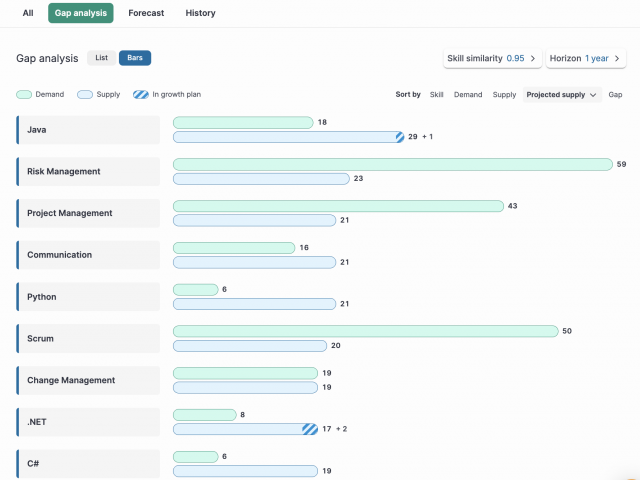The image size is (640, 480).
Task: Switch to List view
Action: (x=102, y=58)
